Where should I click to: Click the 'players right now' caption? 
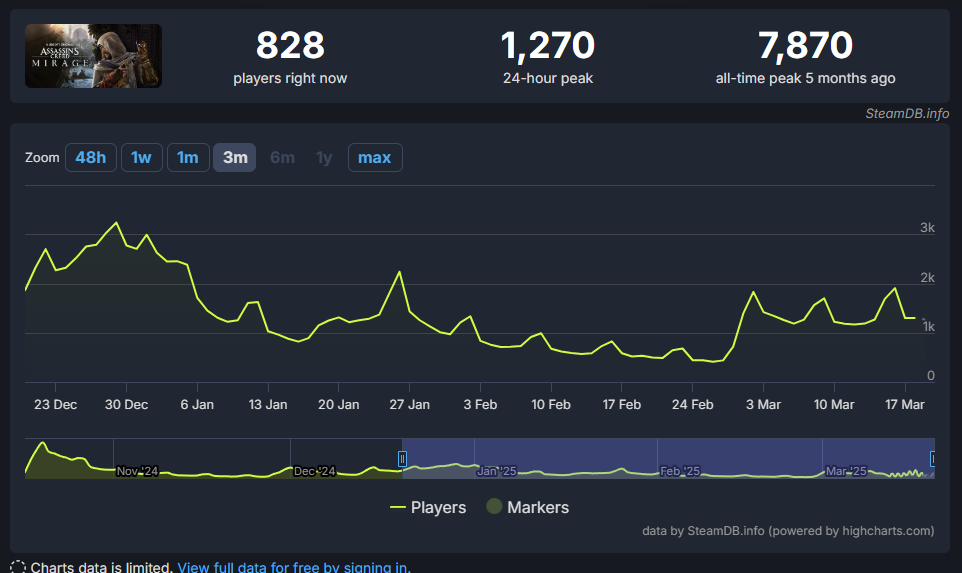tap(290, 79)
